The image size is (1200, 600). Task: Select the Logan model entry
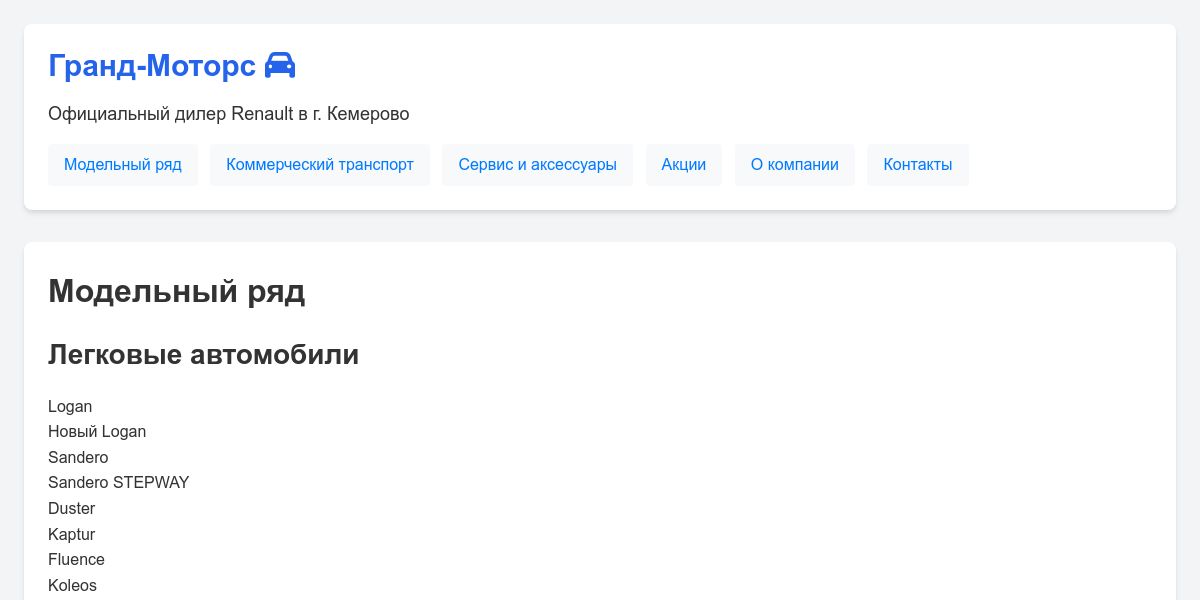point(70,407)
